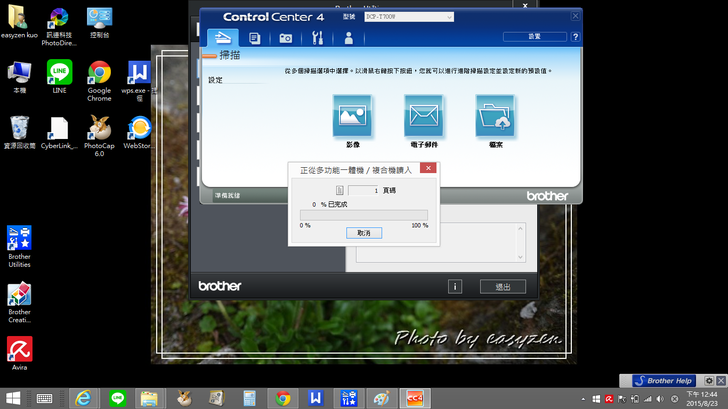Open the Device Settings tools tab

click(317, 38)
